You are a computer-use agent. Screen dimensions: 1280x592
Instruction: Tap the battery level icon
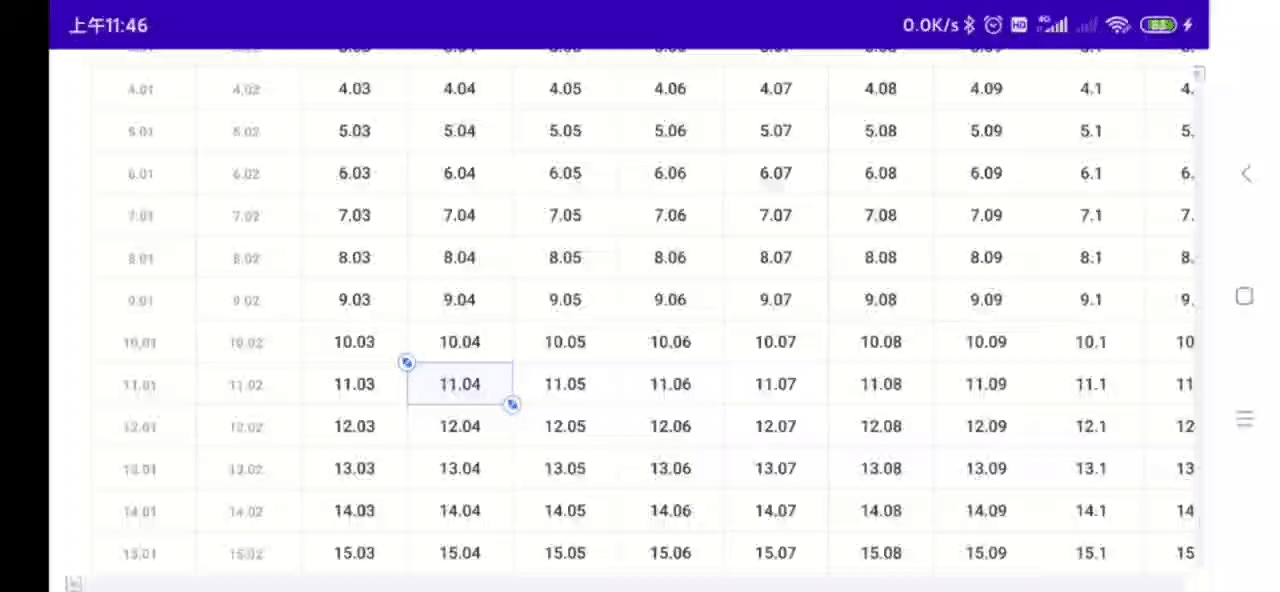point(1158,25)
